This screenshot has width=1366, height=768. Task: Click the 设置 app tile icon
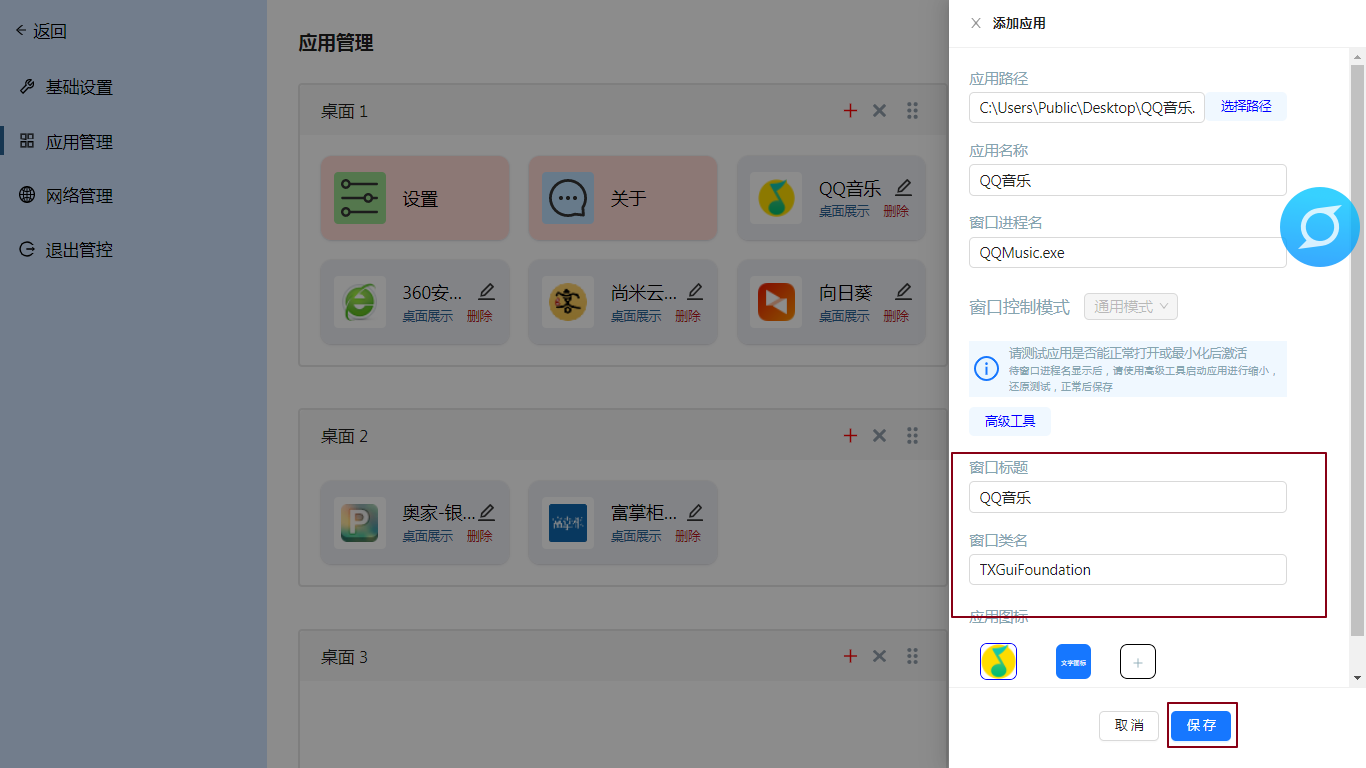click(360, 198)
